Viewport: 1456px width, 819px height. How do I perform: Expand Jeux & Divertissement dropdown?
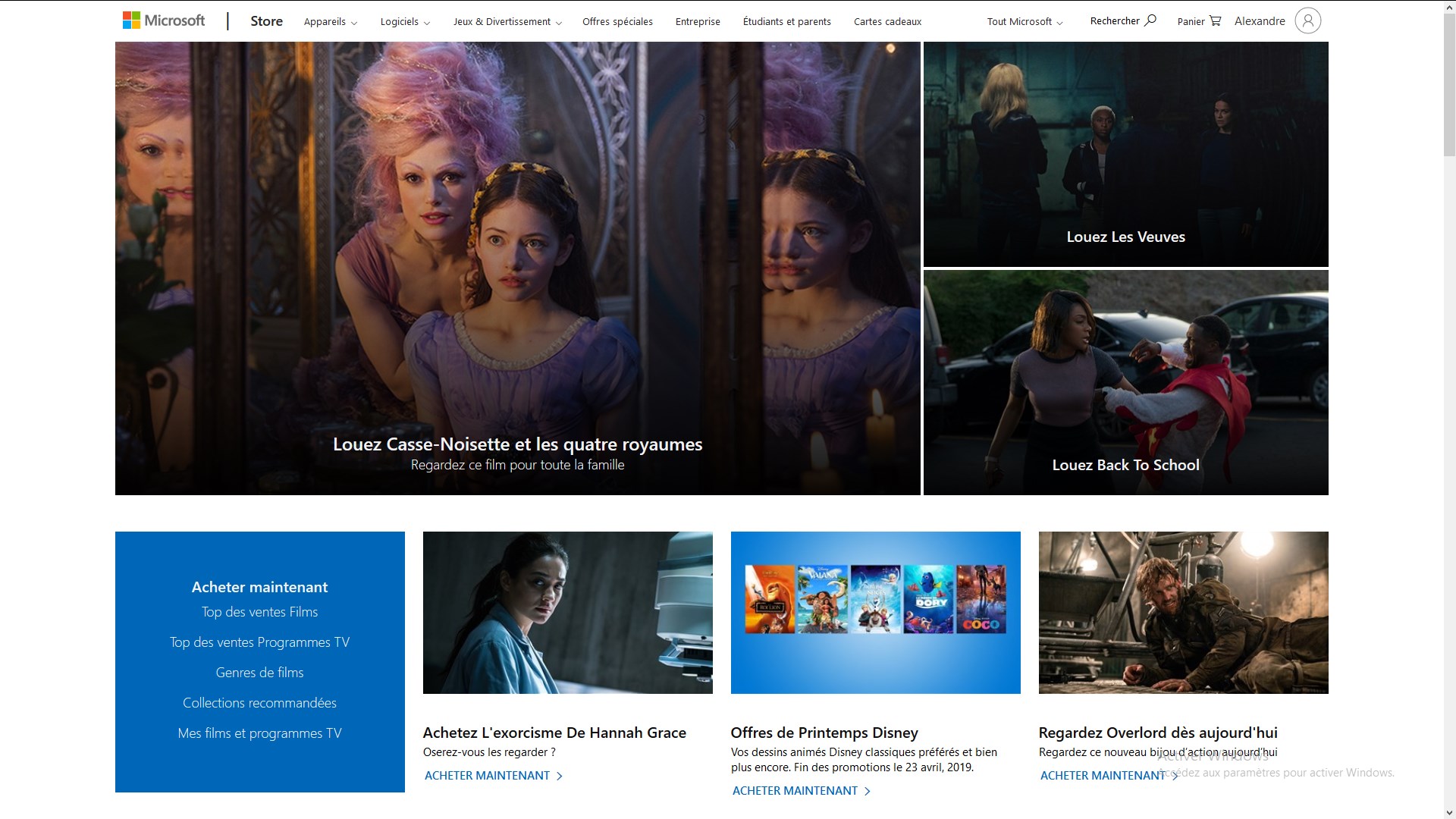(507, 22)
